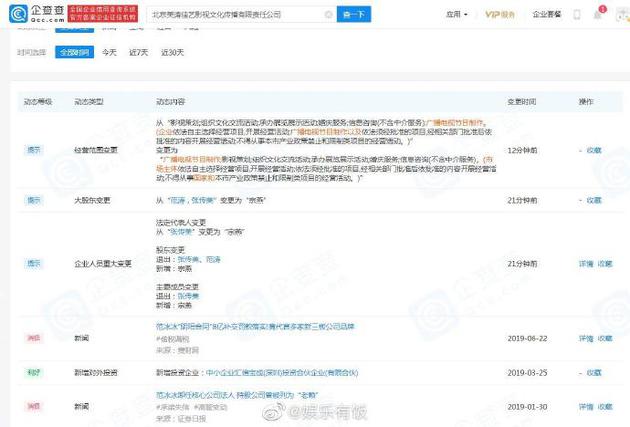Screen dimensions: 630x427
Task: Open the 张传美 link under 主要成员变更 退出
Action: [188, 296]
